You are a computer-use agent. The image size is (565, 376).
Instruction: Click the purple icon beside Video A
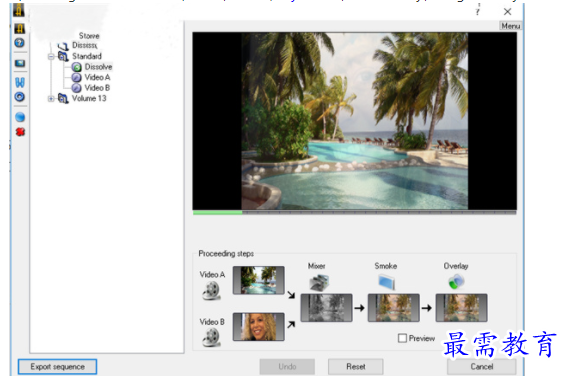76,77
